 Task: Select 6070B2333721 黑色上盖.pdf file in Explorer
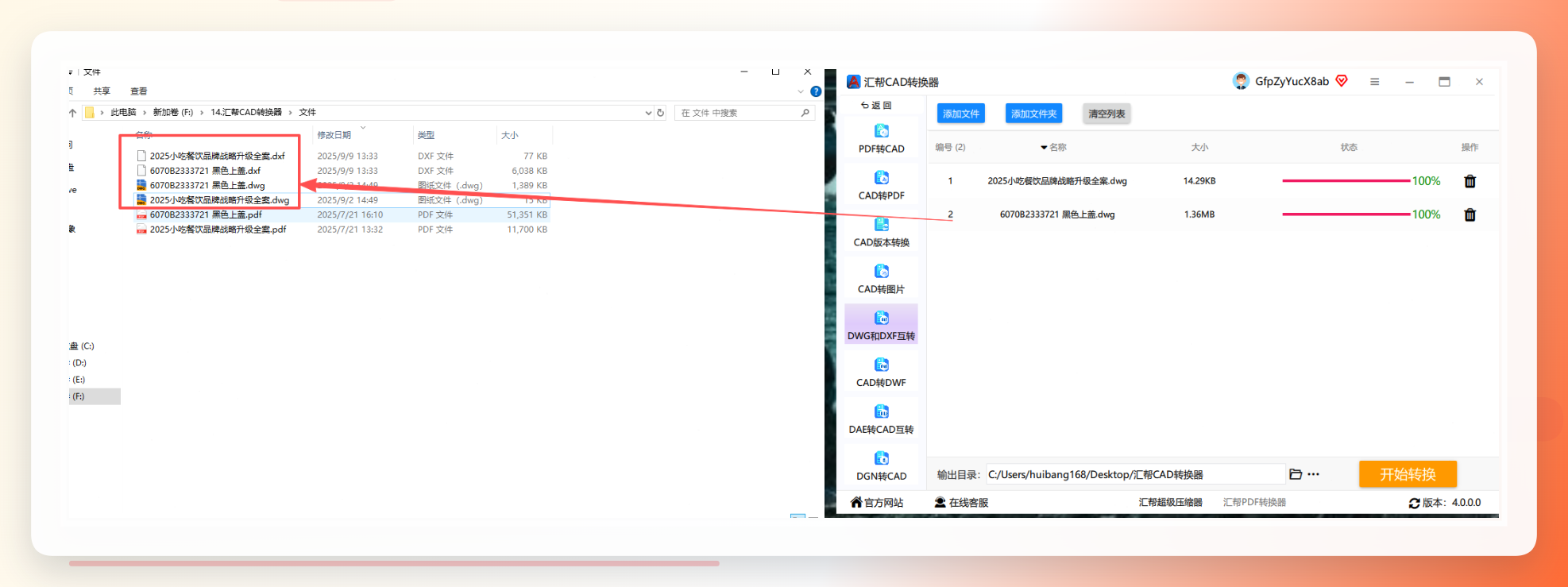(206, 214)
